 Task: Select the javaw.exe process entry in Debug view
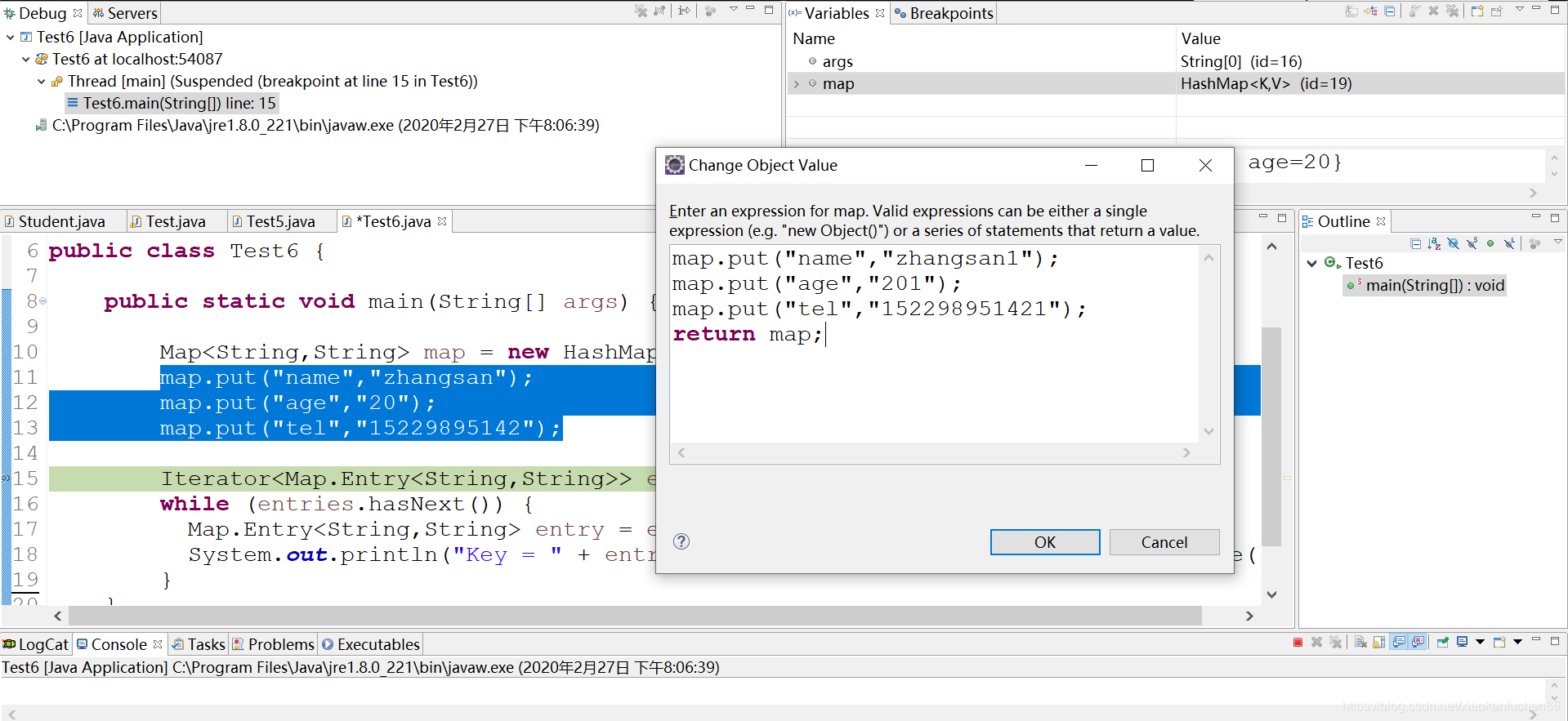[x=317, y=125]
